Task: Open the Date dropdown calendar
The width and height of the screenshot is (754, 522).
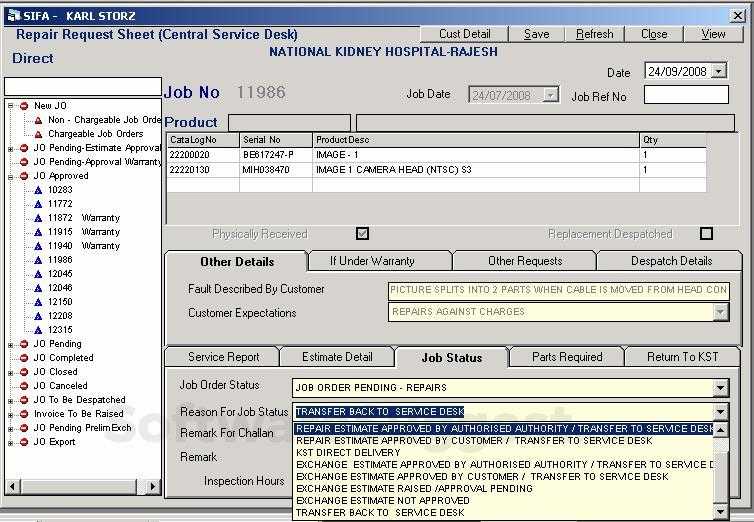Action: [718, 71]
